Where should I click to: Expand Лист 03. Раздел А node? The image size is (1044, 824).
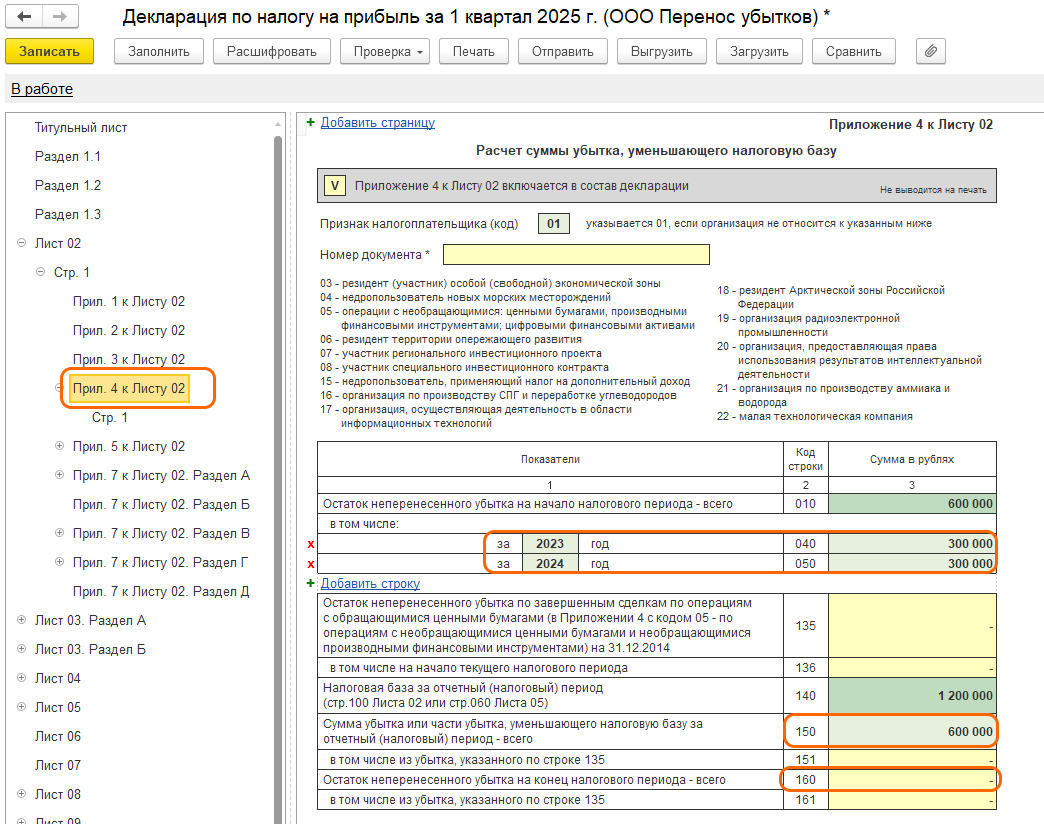point(22,620)
